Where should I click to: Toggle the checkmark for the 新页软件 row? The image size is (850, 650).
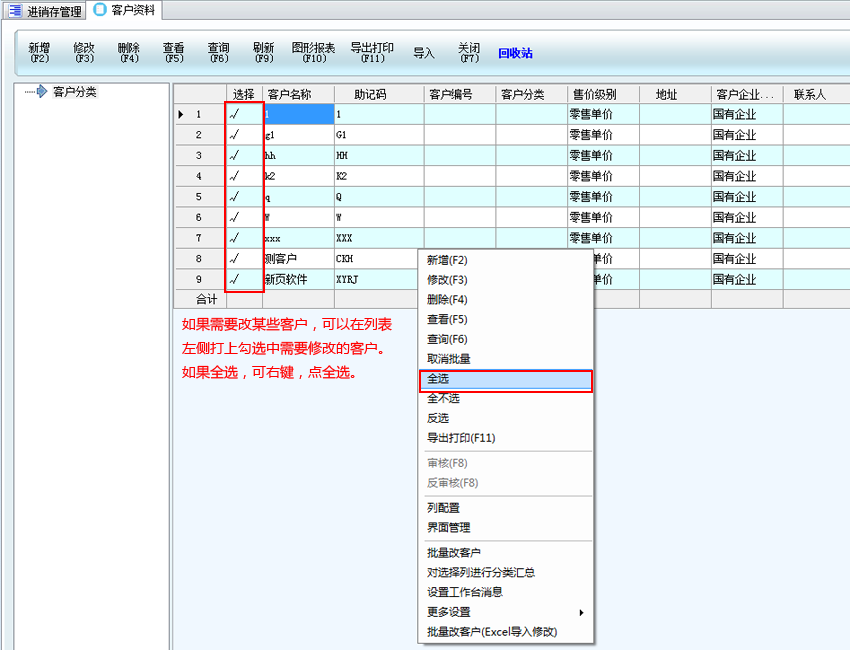pos(235,280)
